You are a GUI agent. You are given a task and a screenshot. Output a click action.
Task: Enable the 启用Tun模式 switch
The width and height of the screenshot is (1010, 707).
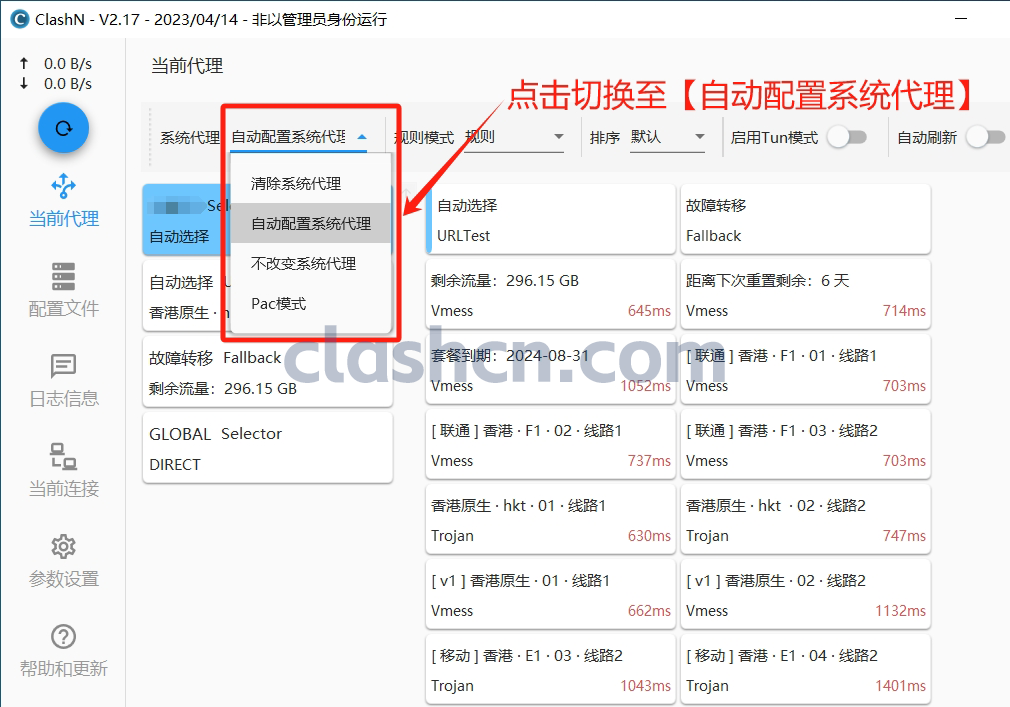point(846,137)
